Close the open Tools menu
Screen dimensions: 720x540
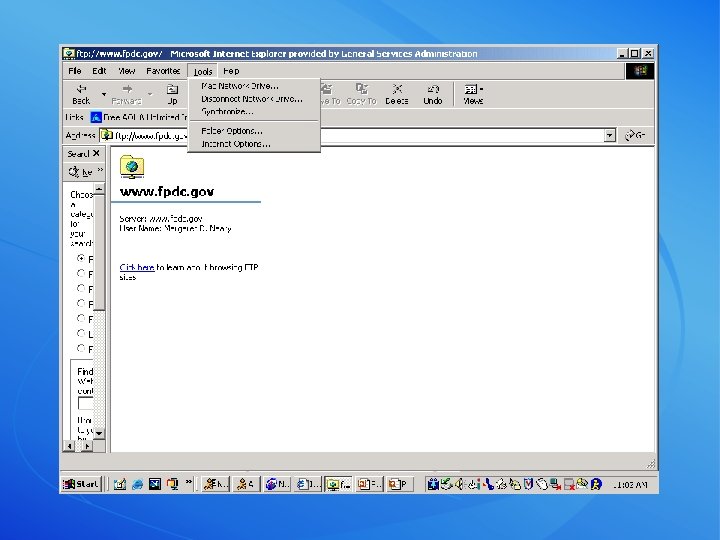click(202, 71)
